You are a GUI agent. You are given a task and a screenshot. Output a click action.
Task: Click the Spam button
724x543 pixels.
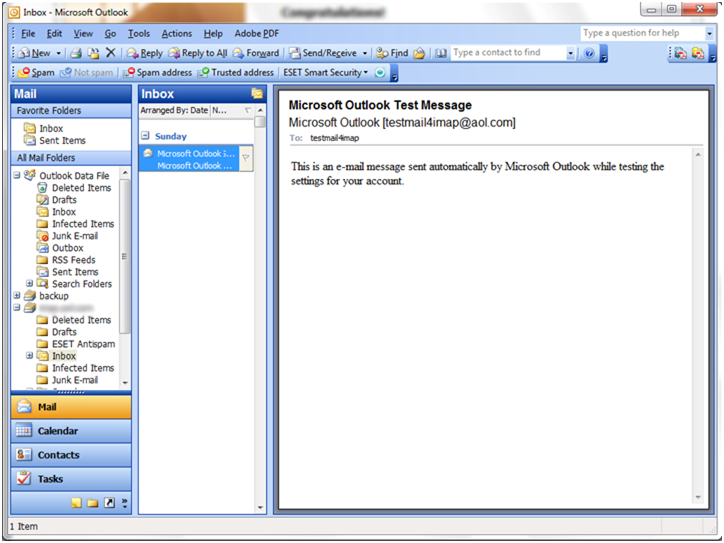(x=36, y=72)
